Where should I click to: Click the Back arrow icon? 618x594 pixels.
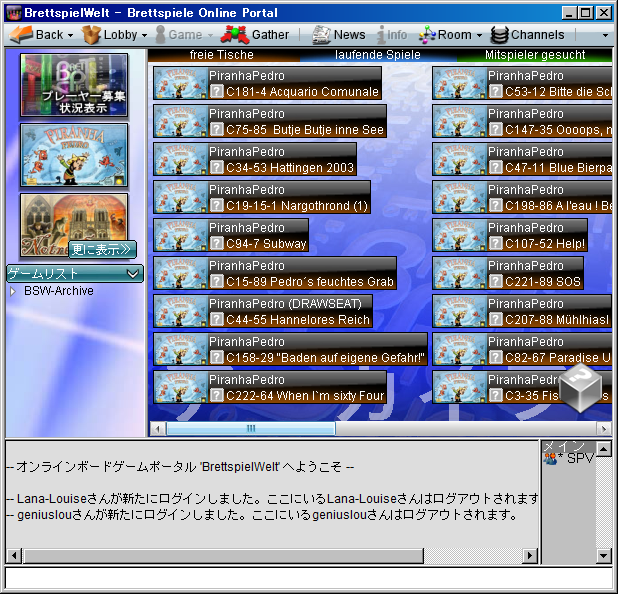pos(21,35)
